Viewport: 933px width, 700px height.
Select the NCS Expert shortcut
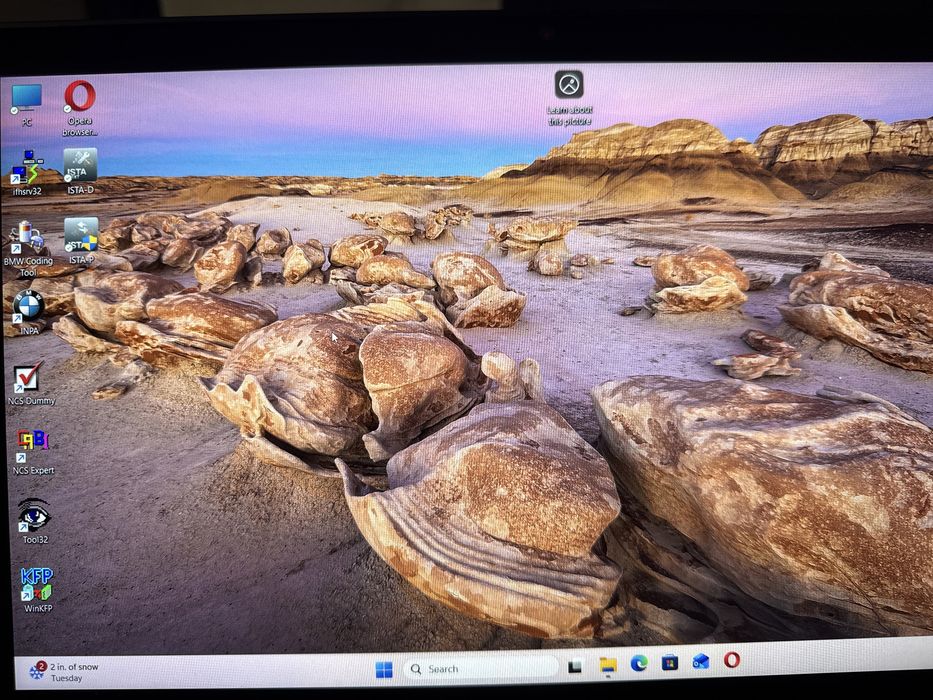tap(33, 452)
